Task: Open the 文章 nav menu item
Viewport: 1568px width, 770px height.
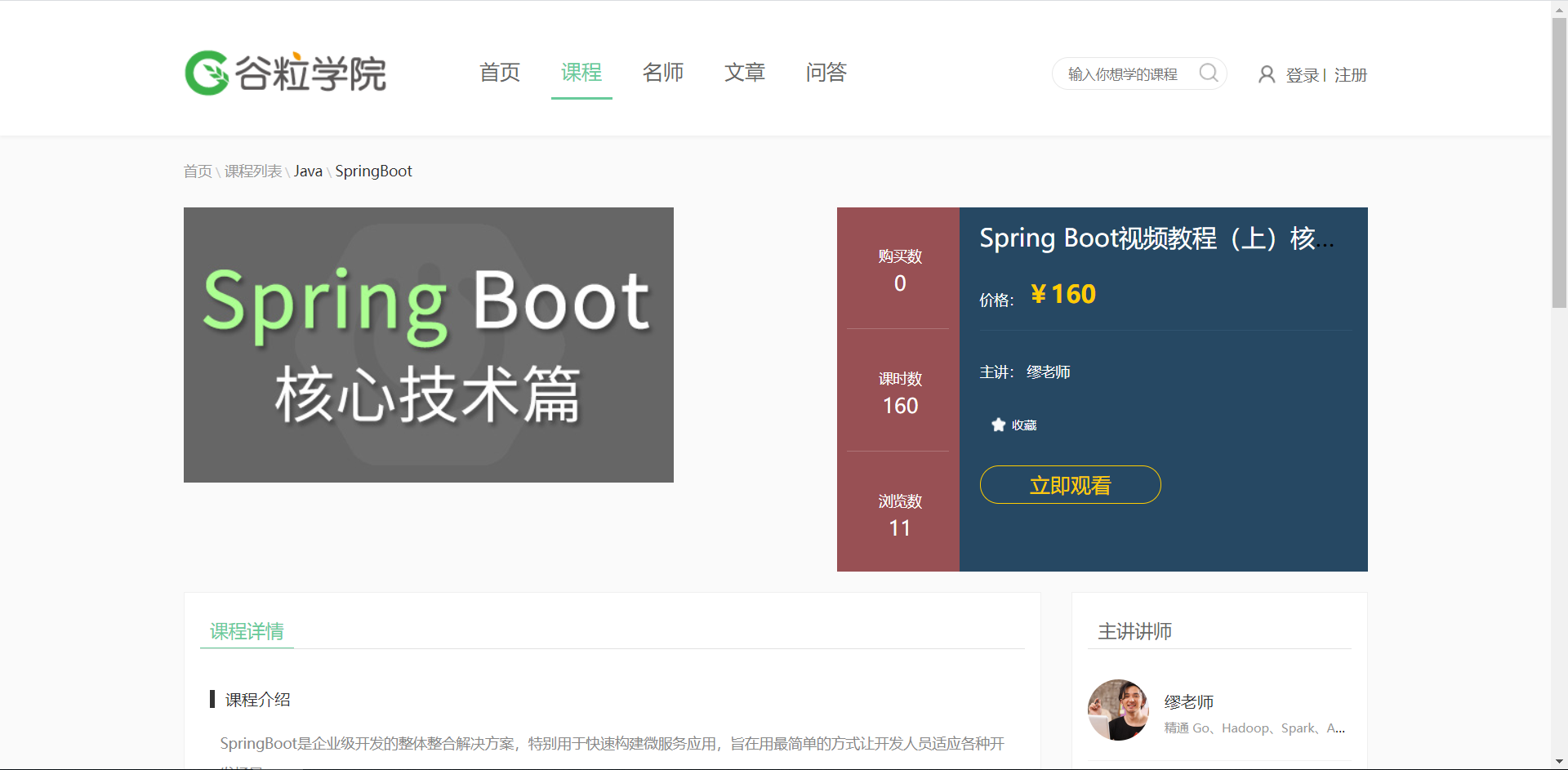Action: click(x=745, y=73)
